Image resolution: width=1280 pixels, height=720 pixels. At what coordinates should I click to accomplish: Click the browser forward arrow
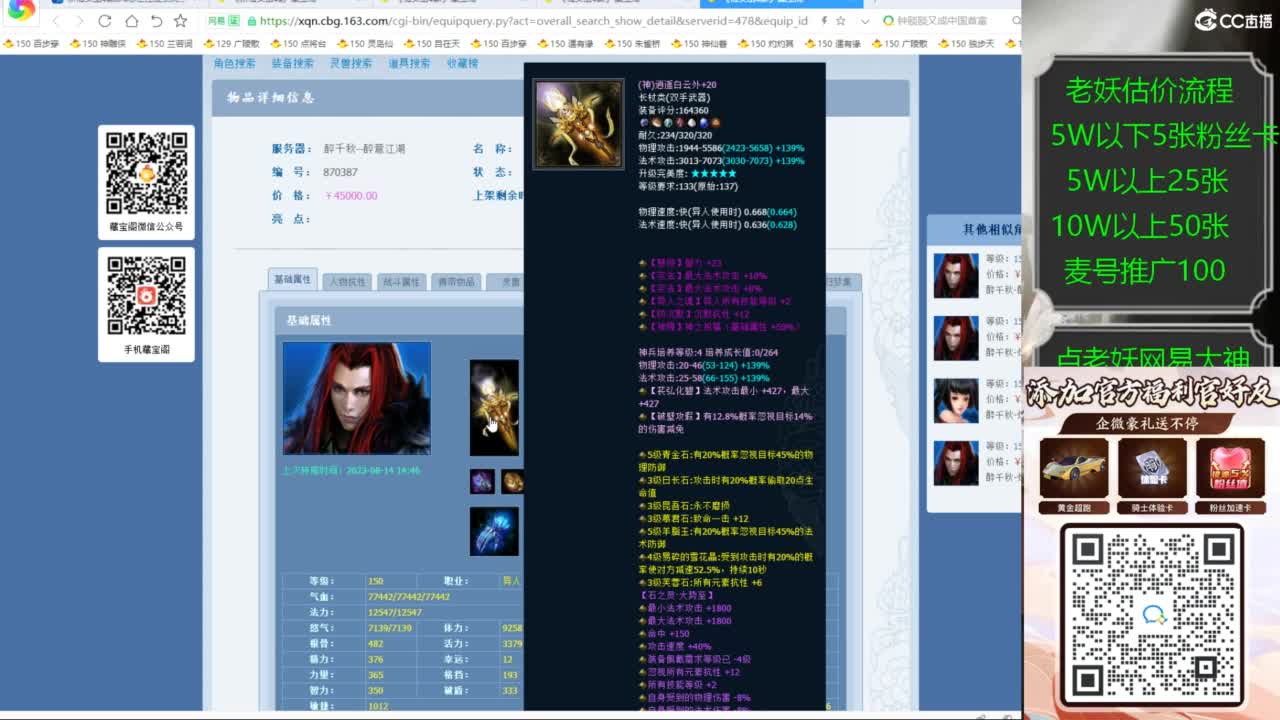[x=80, y=21]
